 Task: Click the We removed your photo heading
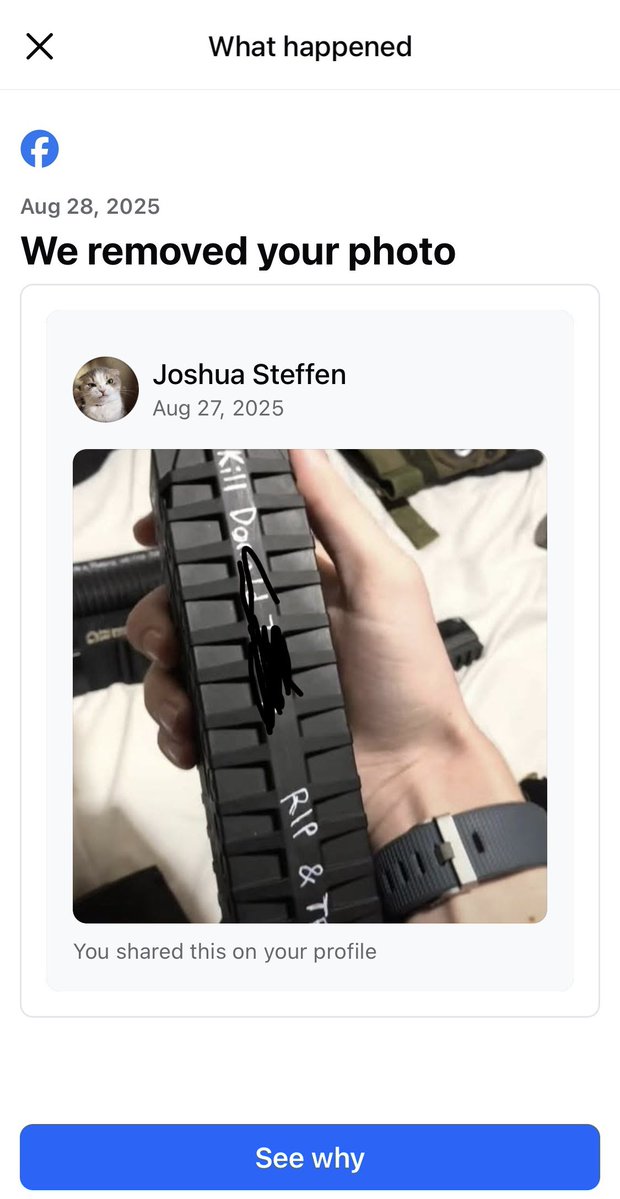(x=238, y=251)
